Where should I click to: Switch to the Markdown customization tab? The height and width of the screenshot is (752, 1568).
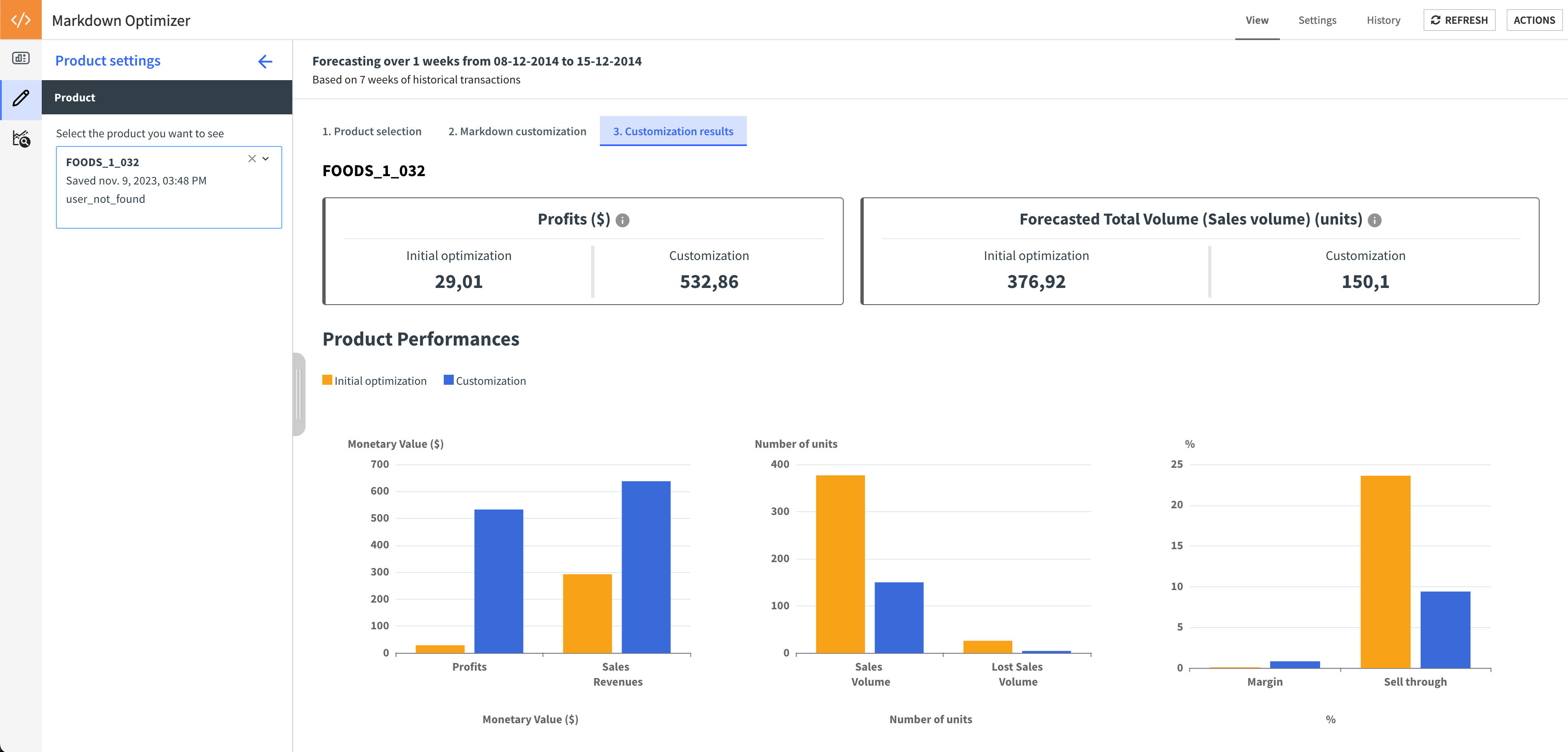(x=517, y=131)
